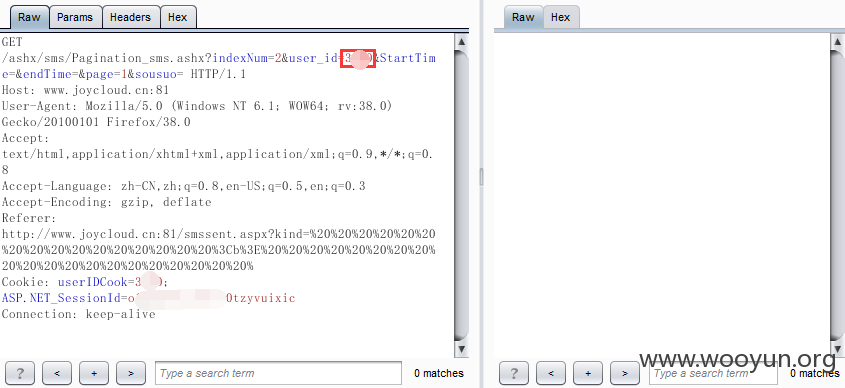Click the request scrollbar down arrow
The image size is (845, 388).
461,349
